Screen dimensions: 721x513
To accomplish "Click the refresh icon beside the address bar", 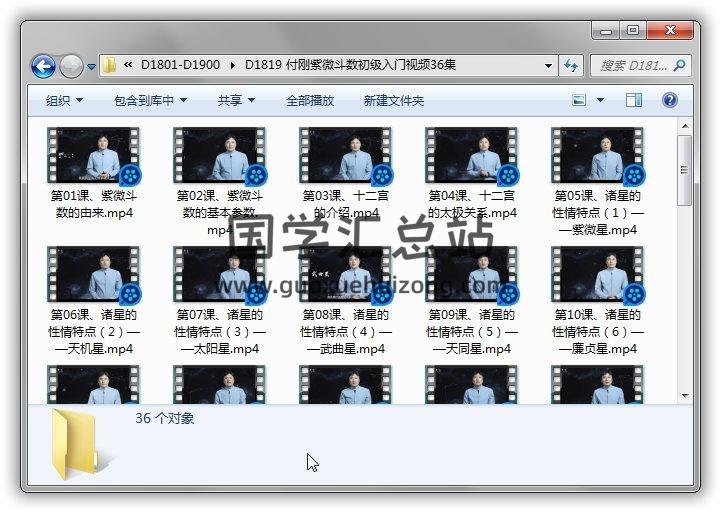I will [571, 66].
